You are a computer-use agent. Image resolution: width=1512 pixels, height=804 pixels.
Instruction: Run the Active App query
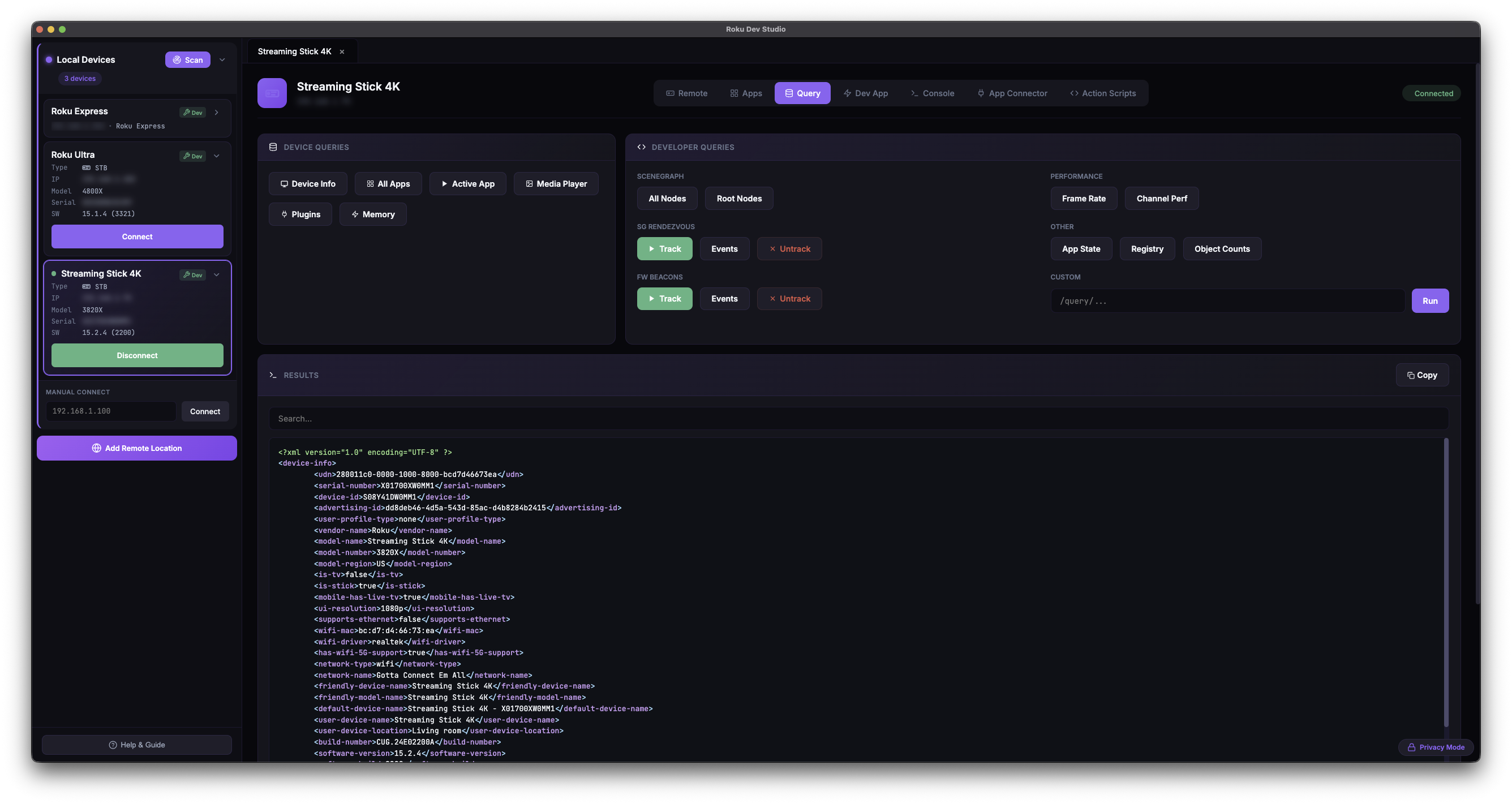click(x=468, y=184)
